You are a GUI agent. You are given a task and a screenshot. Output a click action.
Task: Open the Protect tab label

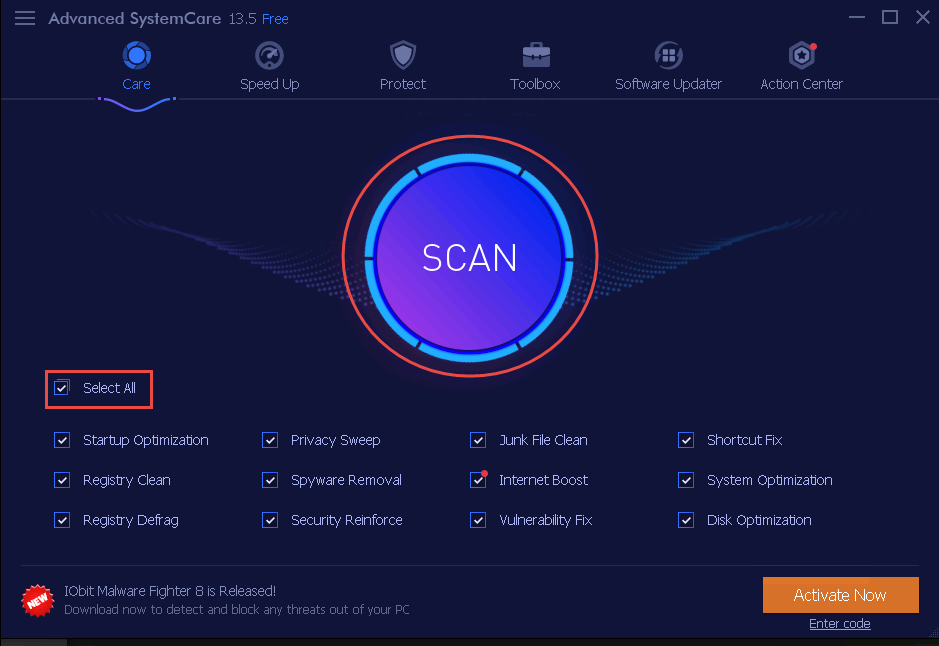403,84
